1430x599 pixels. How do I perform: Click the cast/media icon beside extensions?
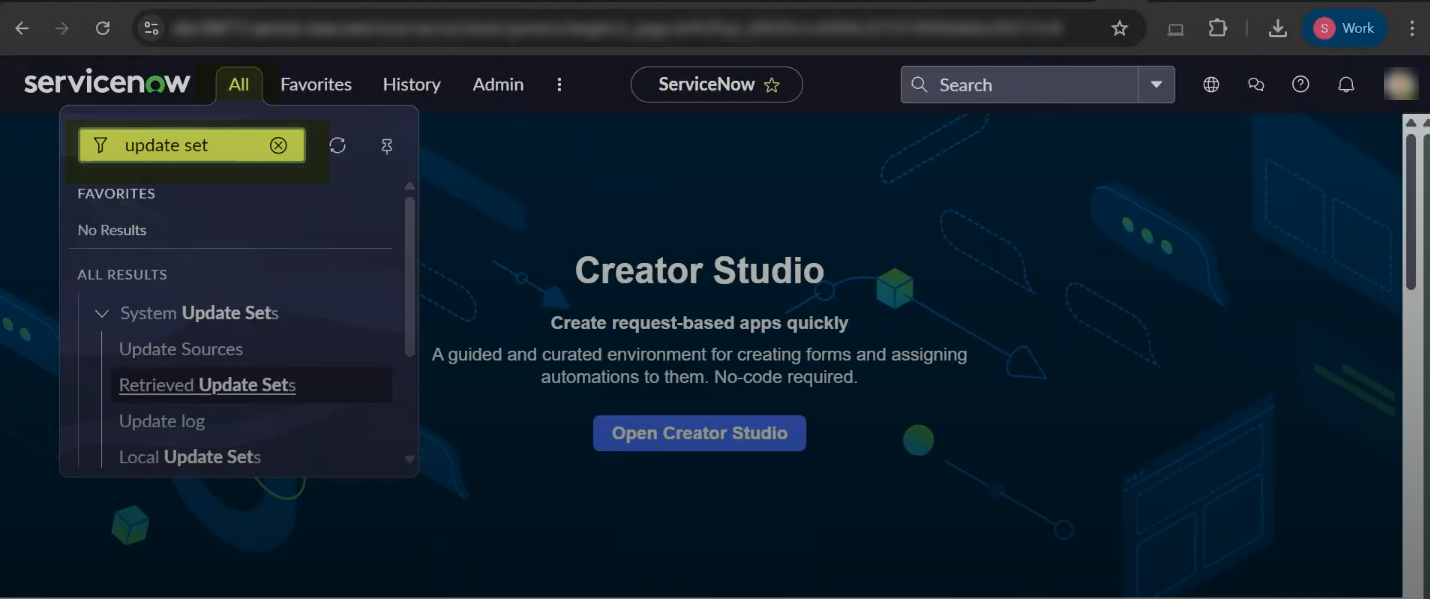1176,29
